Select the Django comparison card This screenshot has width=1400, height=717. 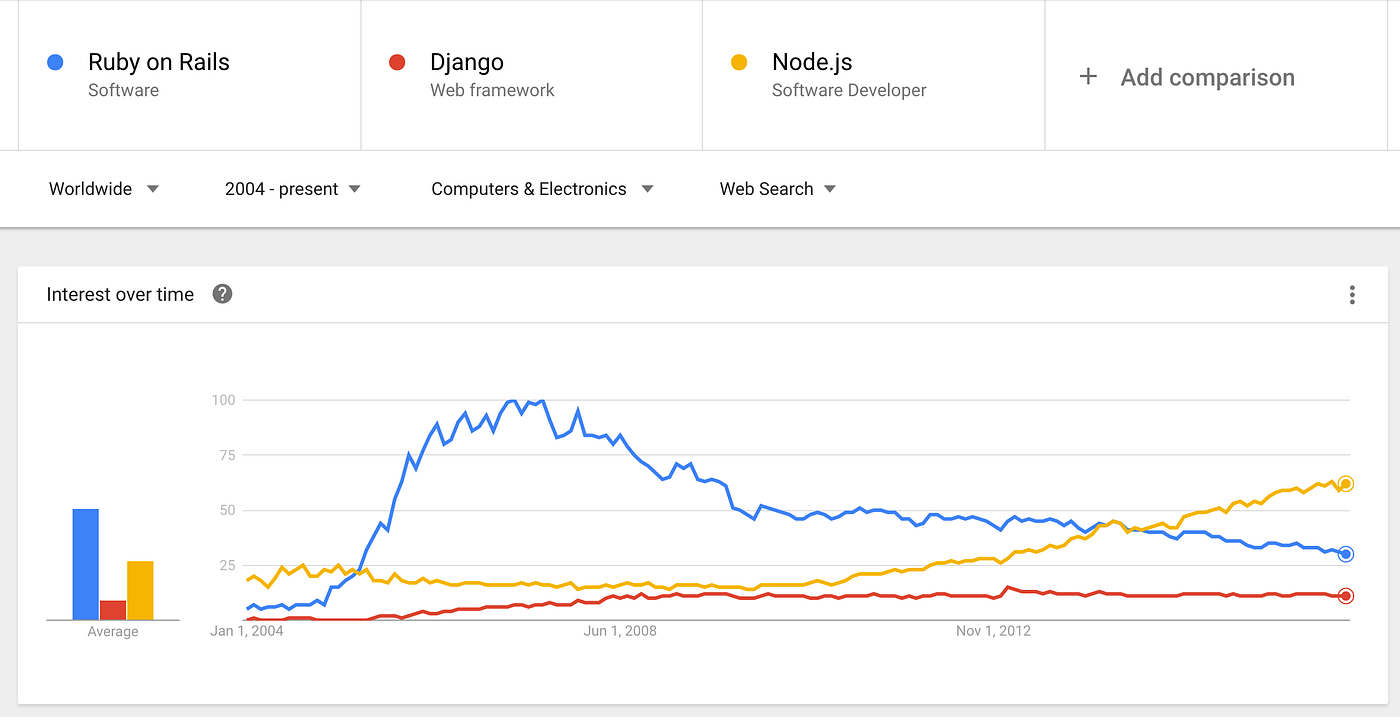click(531, 74)
